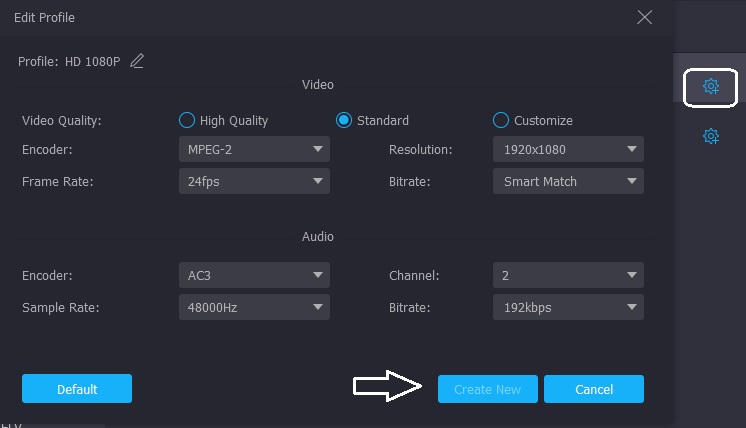
Task: Expand the audio Bitrate 192kbps dropdown
Action: tap(568, 307)
